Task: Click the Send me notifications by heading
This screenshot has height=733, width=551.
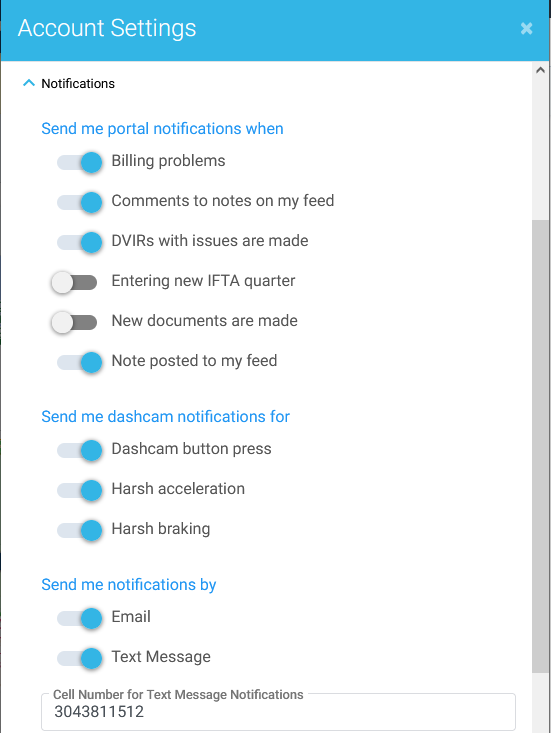Action: click(129, 585)
